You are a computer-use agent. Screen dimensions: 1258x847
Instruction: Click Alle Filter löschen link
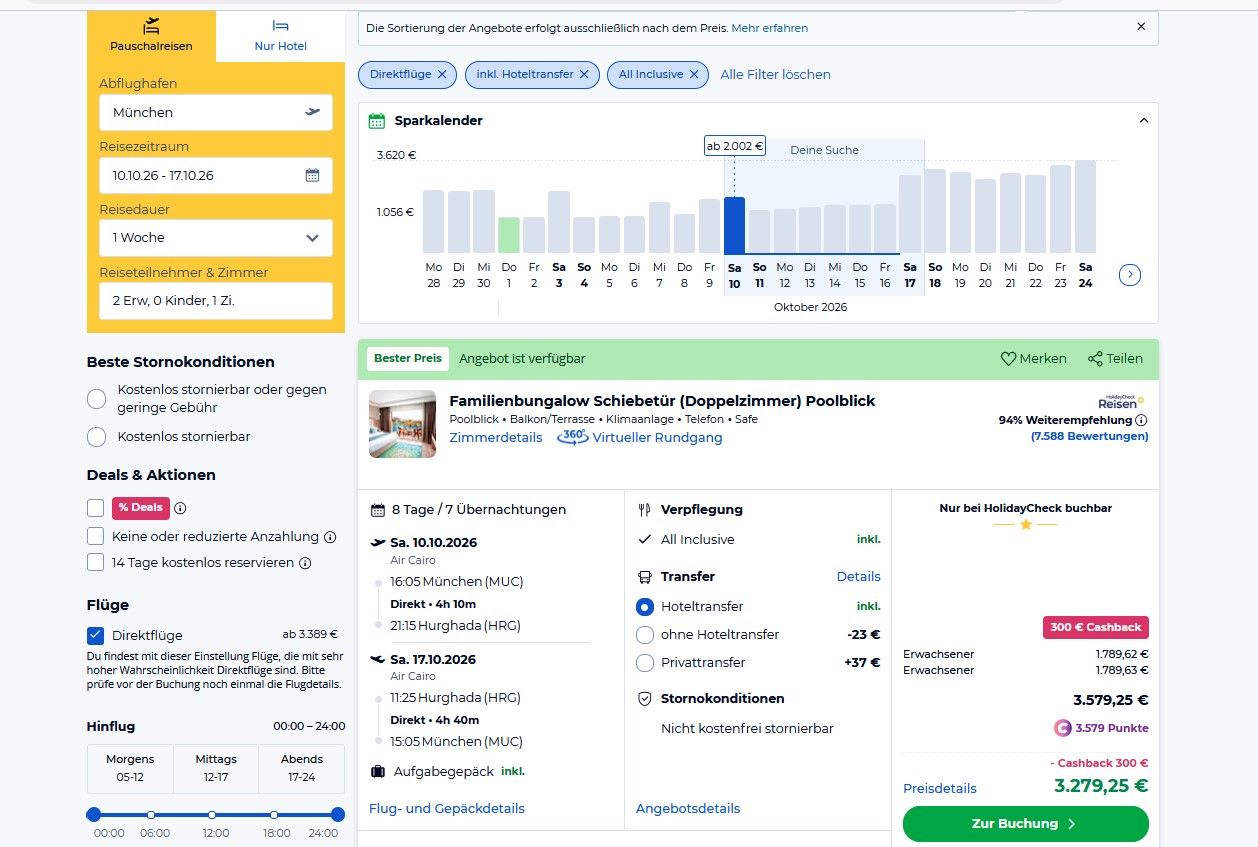click(x=776, y=75)
